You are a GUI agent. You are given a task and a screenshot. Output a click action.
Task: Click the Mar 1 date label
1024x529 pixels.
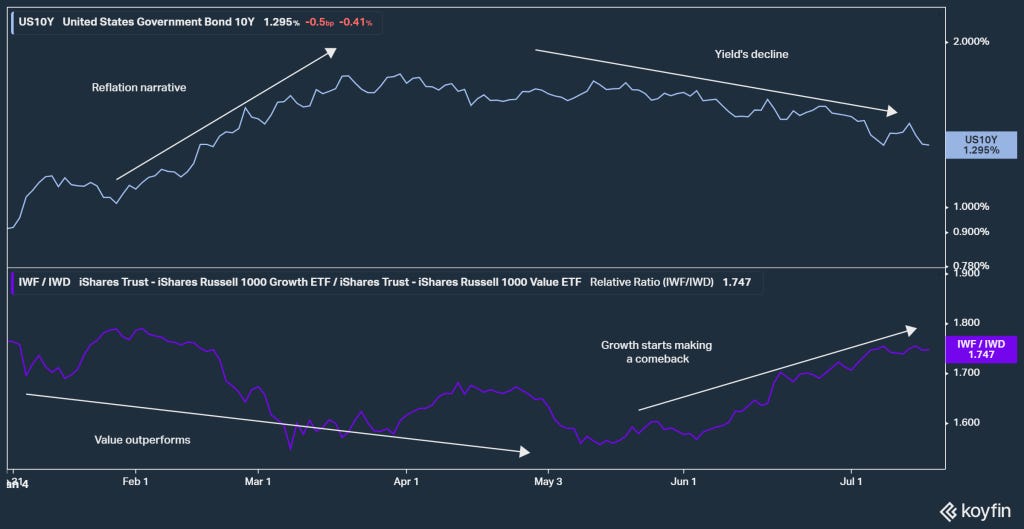coord(258,481)
